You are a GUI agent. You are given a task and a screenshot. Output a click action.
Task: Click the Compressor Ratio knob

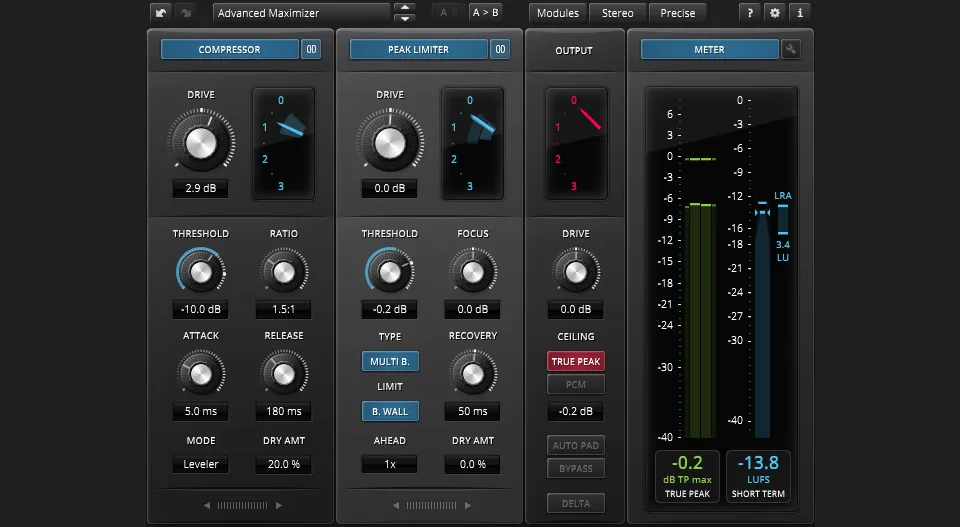click(x=283, y=272)
